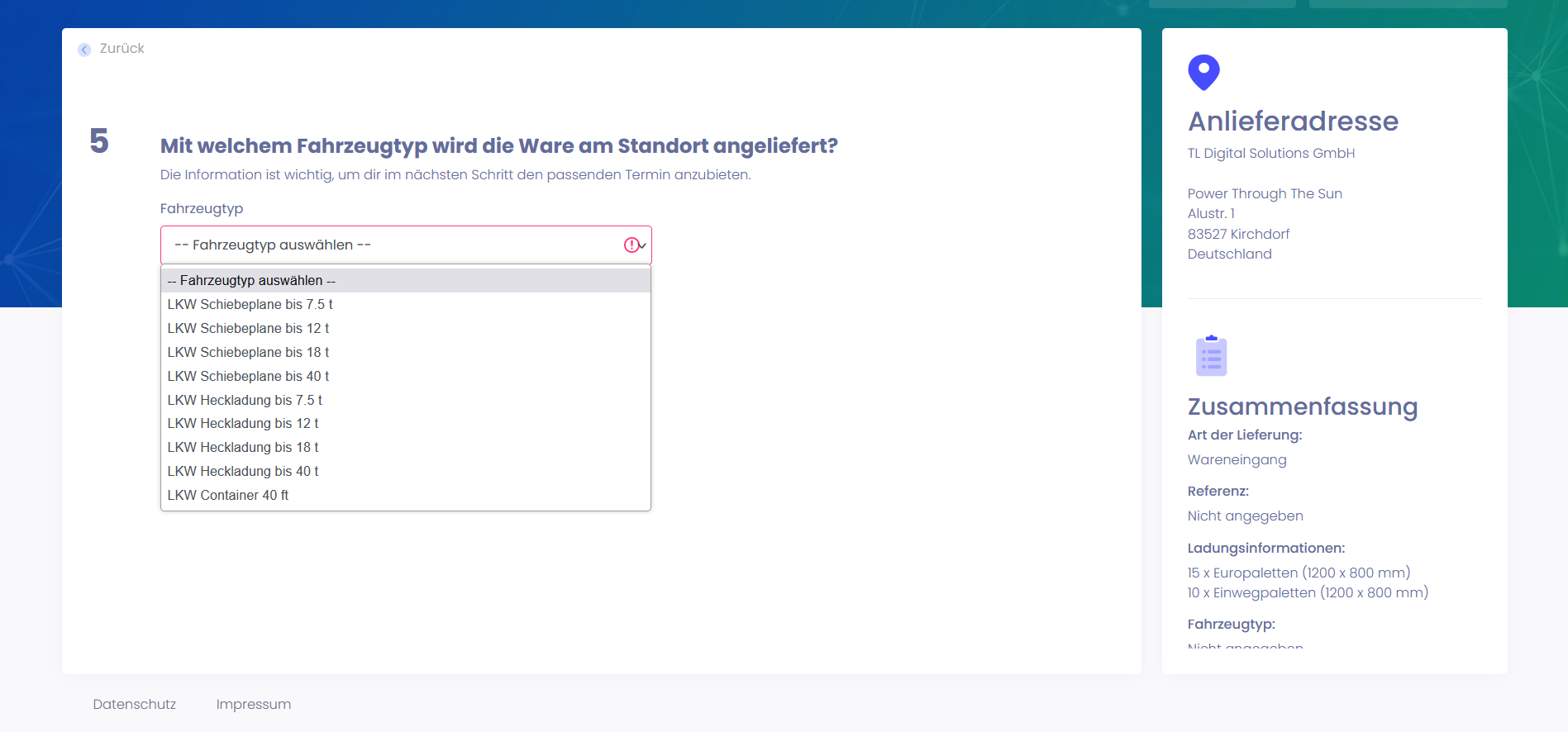
Task: Open the Impressum footer link
Action: click(254, 705)
